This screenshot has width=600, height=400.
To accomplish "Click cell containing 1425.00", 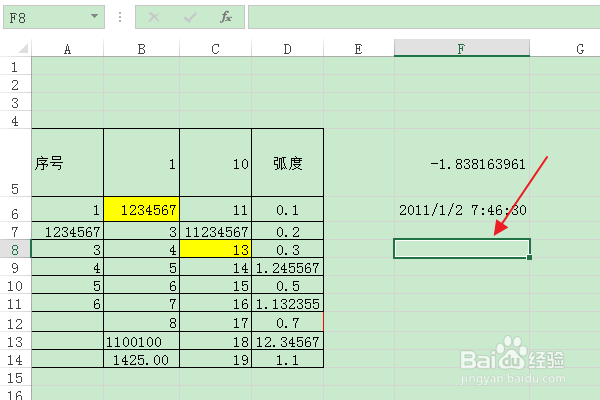I will pyautogui.click(x=142, y=359).
